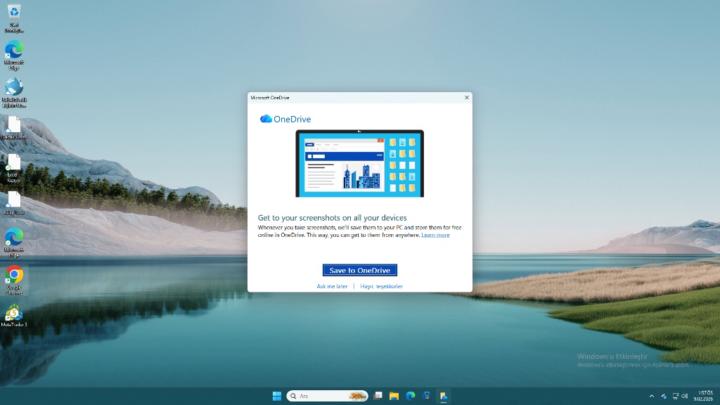Open Edge shortcut directly above Google Chrome
The width and height of the screenshot is (720, 405).
14,243
